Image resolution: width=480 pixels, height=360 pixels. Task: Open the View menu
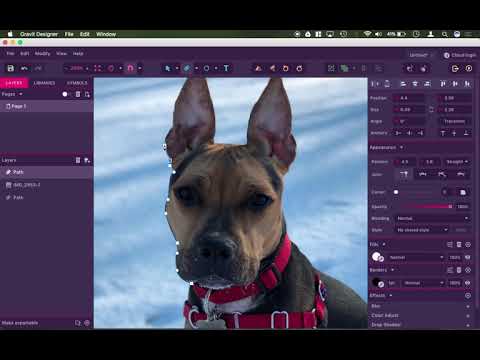(61, 53)
